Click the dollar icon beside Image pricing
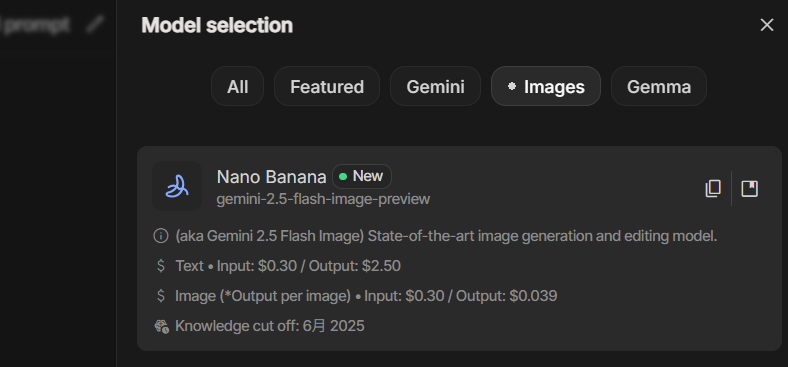Viewport: 788px width, 367px height. coord(161,296)
